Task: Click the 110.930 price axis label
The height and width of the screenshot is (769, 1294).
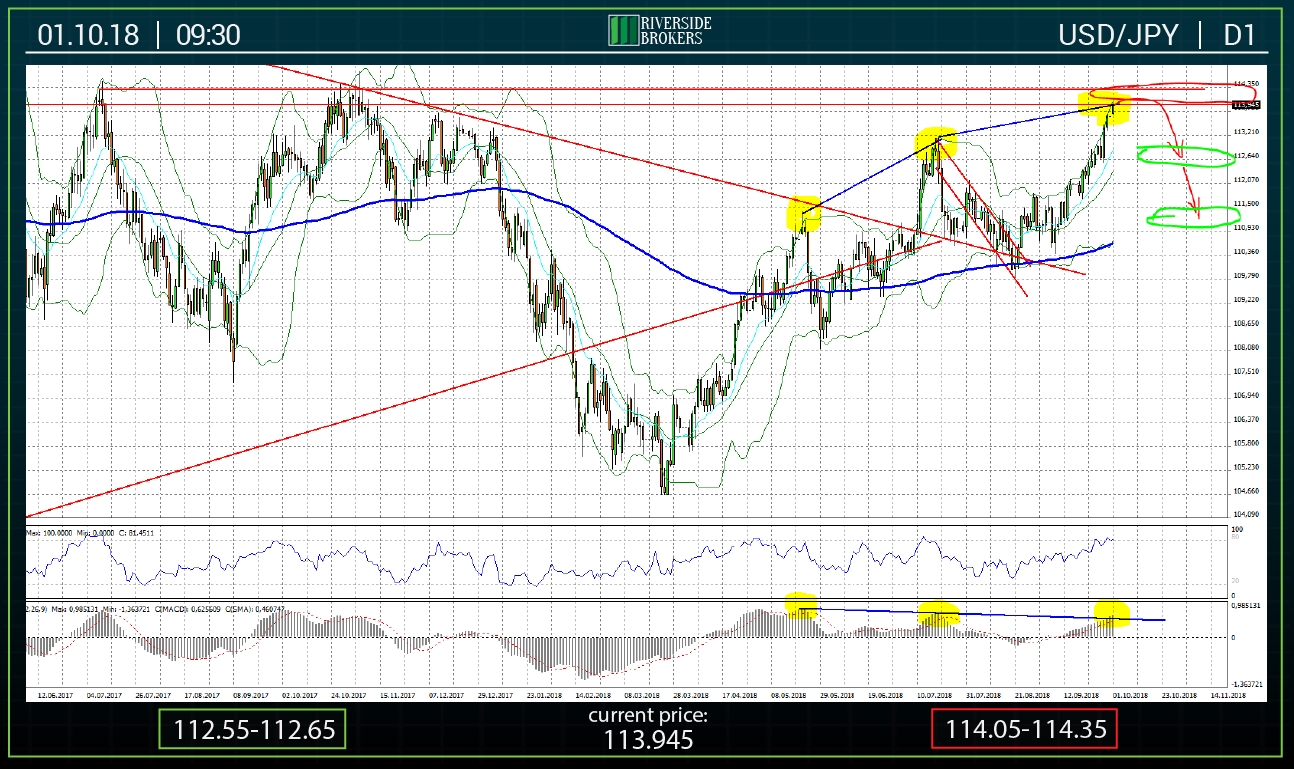Action: pyautogui.click(x=1246, y=228)
